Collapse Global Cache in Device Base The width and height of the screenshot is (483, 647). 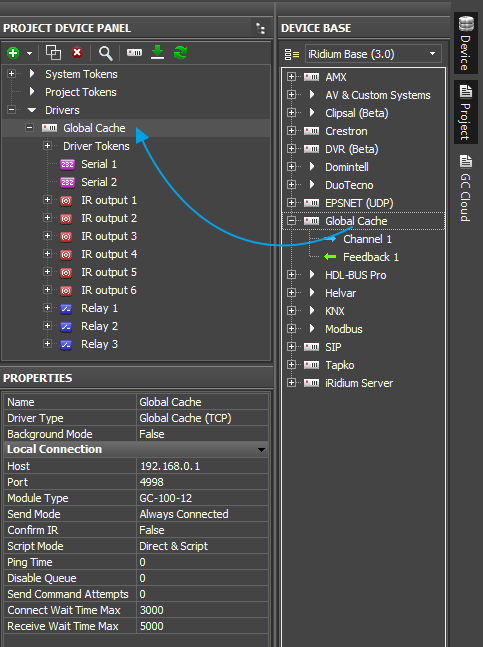(x=292, y=221)
